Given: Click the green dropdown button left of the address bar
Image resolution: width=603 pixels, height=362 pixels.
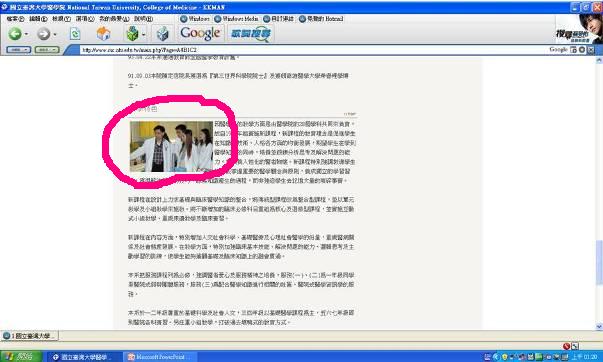Looking at the screenshot, I should pyautogui.click(x=47, y=50).
